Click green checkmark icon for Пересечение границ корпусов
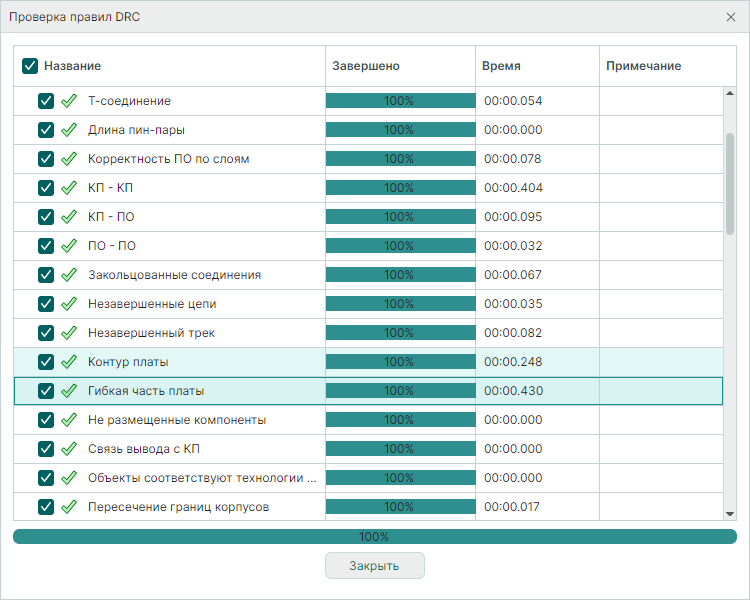The width and height of the screenshot is (750, 600). (69, 507)
